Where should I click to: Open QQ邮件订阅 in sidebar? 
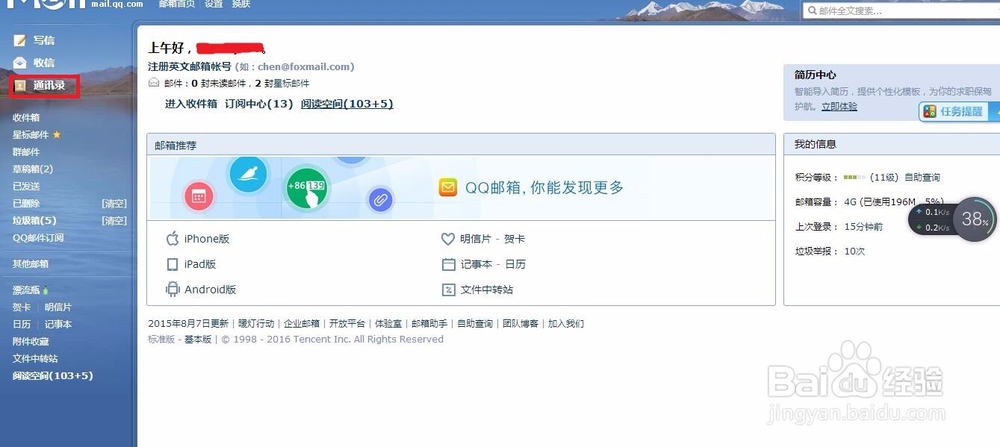(38, 238)
